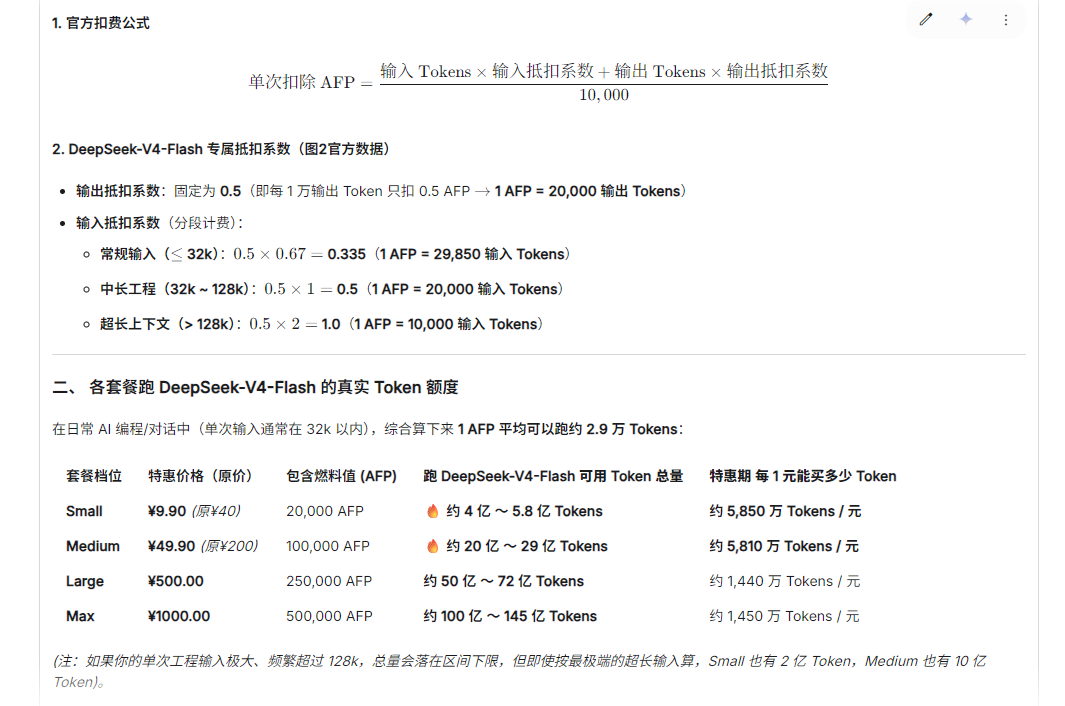Click the "20,000 AFP" cell
1065x706 pixels.
click(325, 511)
